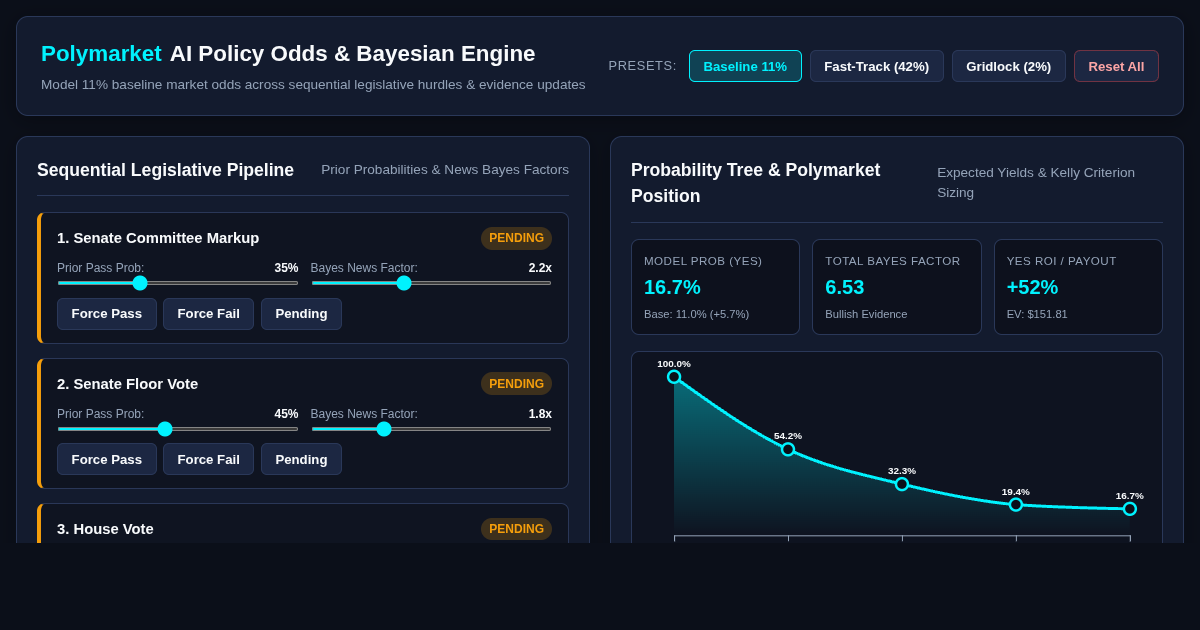Screen dimensions: 1200x630
Task: Click the 'AI Policy Odds & Bayesian Engine' title
Action: (352, 54)
